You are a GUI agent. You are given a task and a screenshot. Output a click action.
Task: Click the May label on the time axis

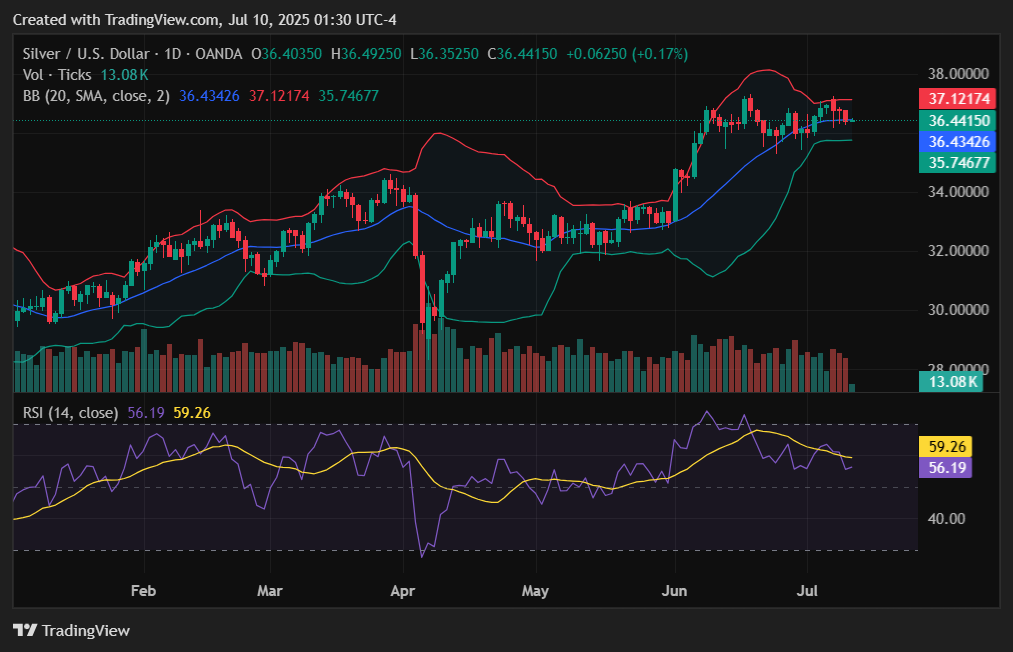[536, 591]
